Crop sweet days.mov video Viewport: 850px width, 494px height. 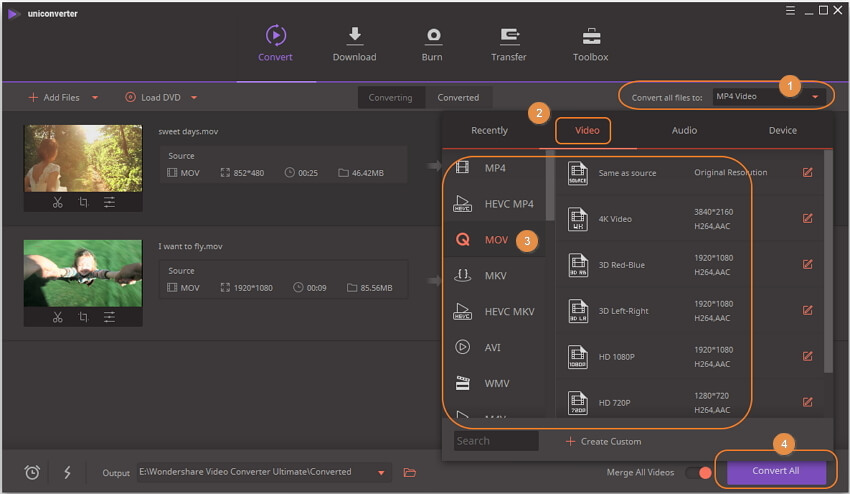tap(83, 202)
